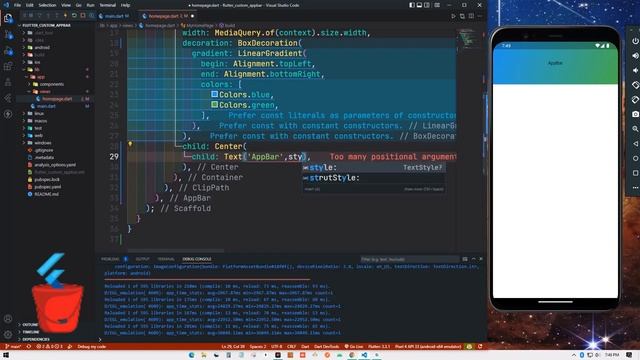Click the Dart language mode in status bar

[305, 347]
